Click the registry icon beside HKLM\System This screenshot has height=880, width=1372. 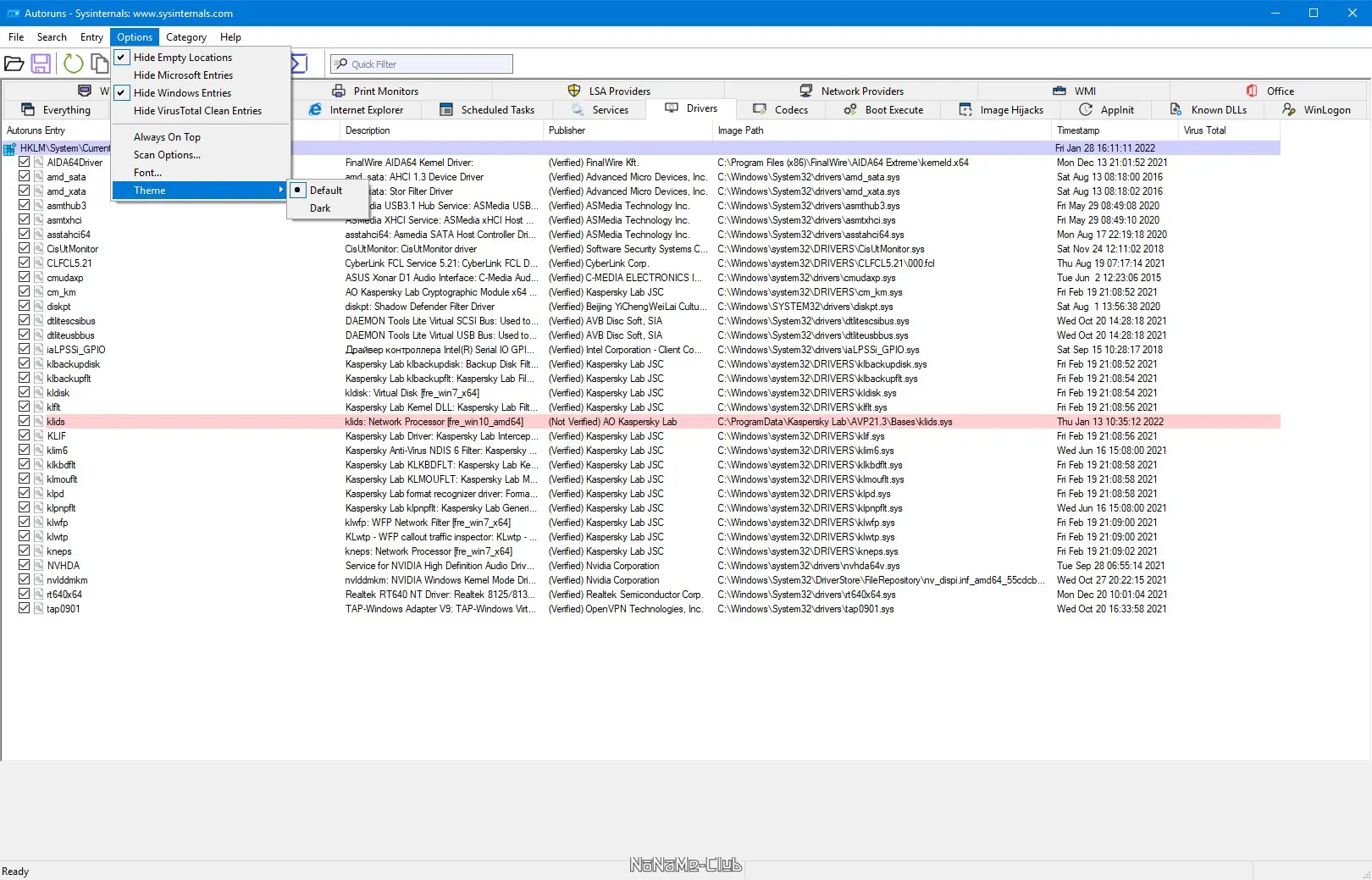[x=10, y=148]
